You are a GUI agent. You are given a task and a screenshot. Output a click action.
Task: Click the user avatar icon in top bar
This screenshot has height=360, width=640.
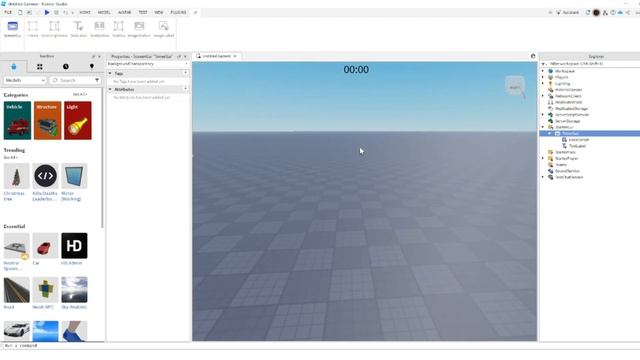[596, 13]
